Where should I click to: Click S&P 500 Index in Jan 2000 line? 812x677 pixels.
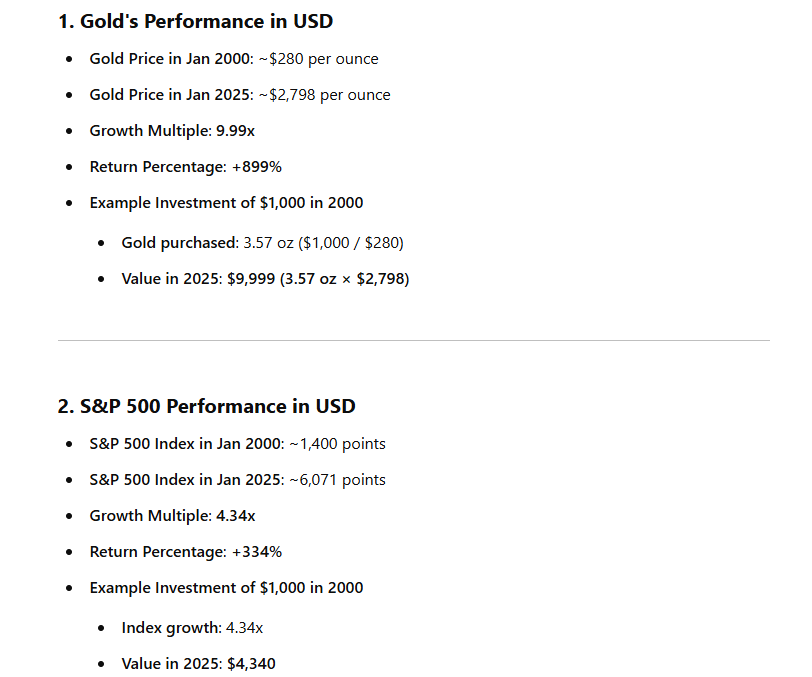(x=237, y=444)
